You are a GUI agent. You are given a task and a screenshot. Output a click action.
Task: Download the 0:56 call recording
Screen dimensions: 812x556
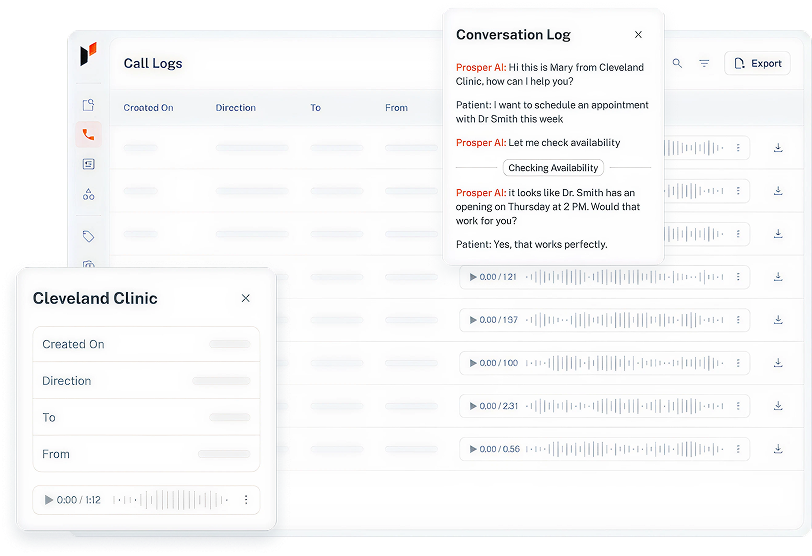[x=778, y=449]
